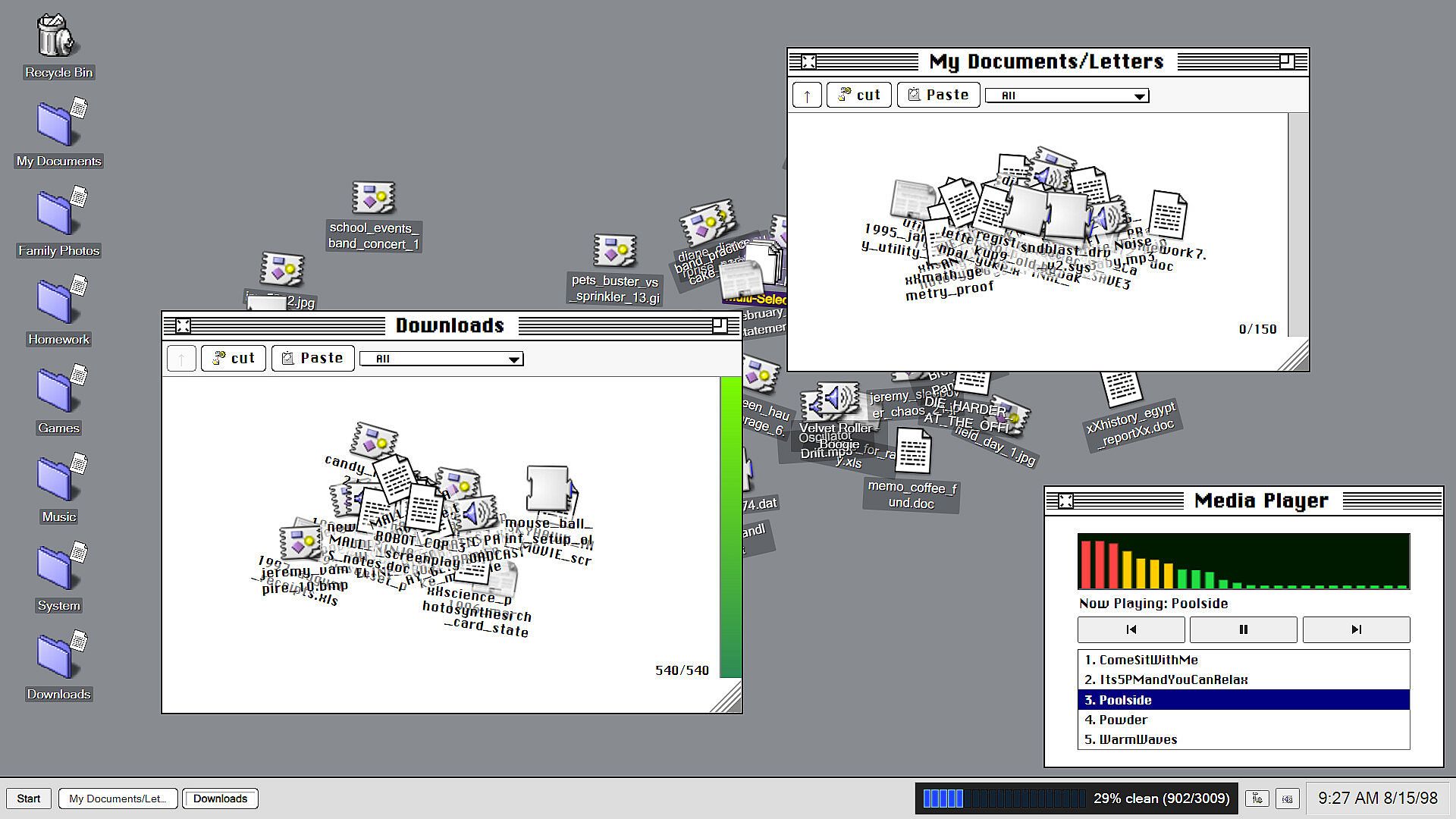Select pets_buster_vs_sprinkler_13 file icon on desktop

(x=615, y=252)
